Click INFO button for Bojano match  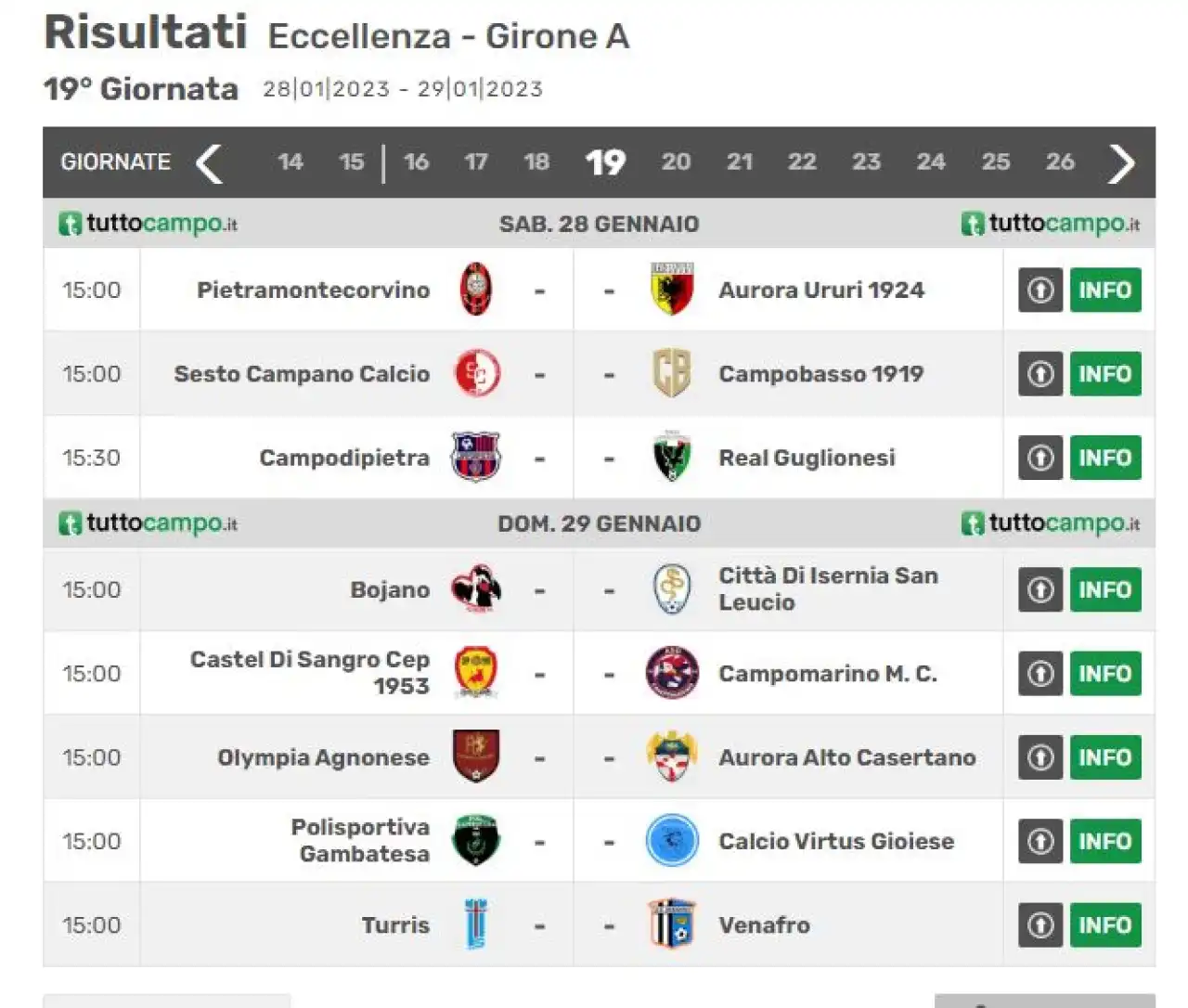click(x=1105, y=589)
